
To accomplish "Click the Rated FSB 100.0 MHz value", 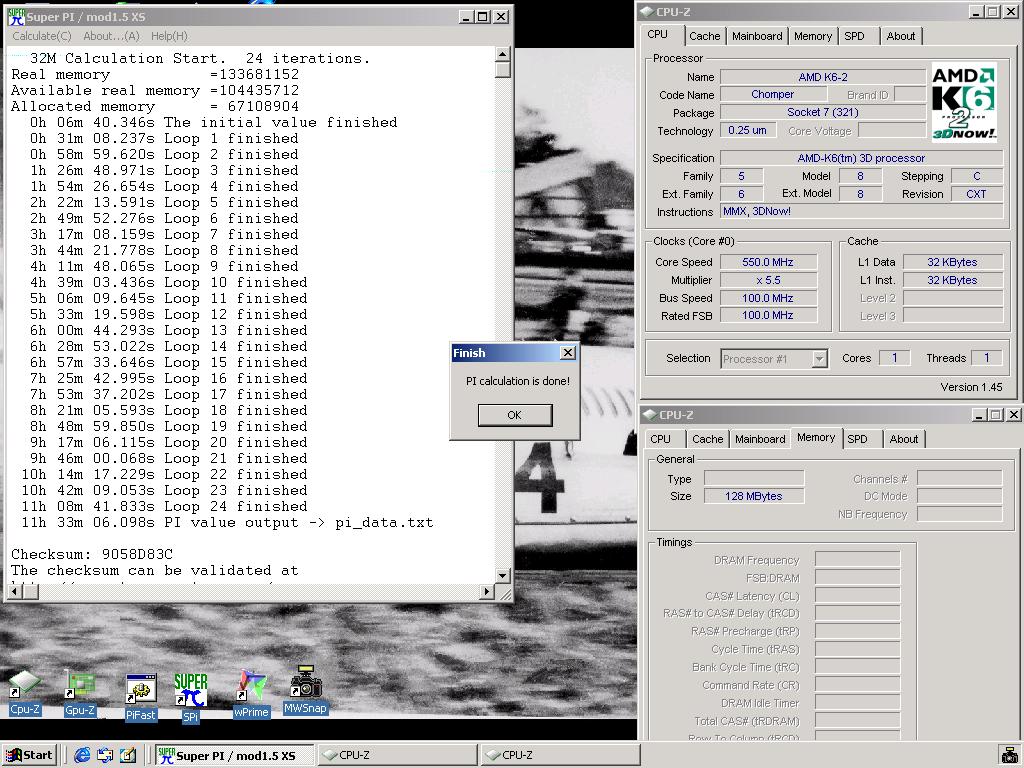I will point(768,315).
